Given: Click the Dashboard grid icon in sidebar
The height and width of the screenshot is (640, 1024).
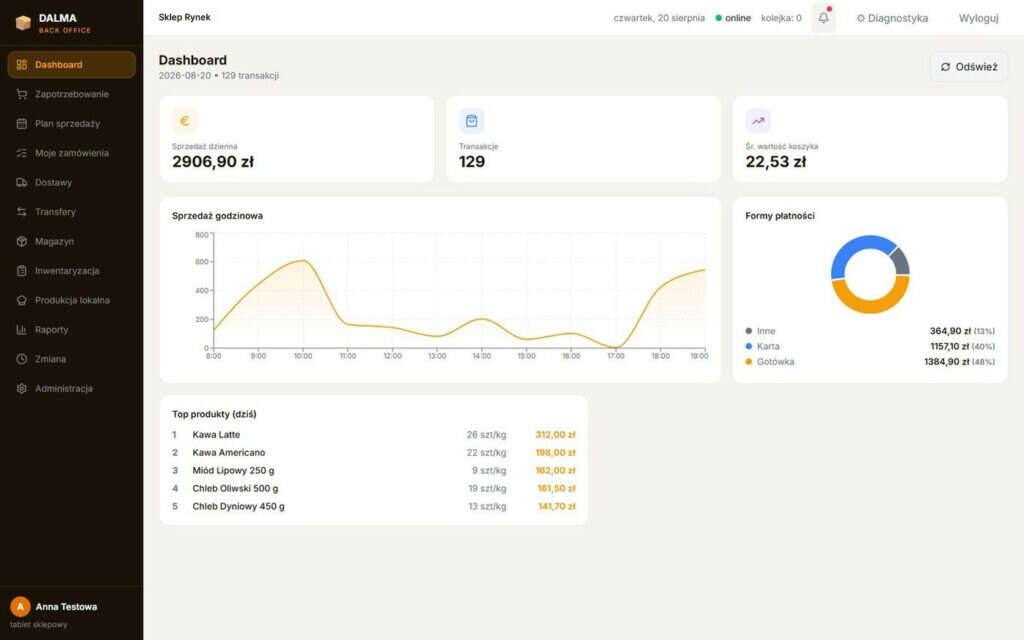Looking at the screenshot, I should (22, 65).
